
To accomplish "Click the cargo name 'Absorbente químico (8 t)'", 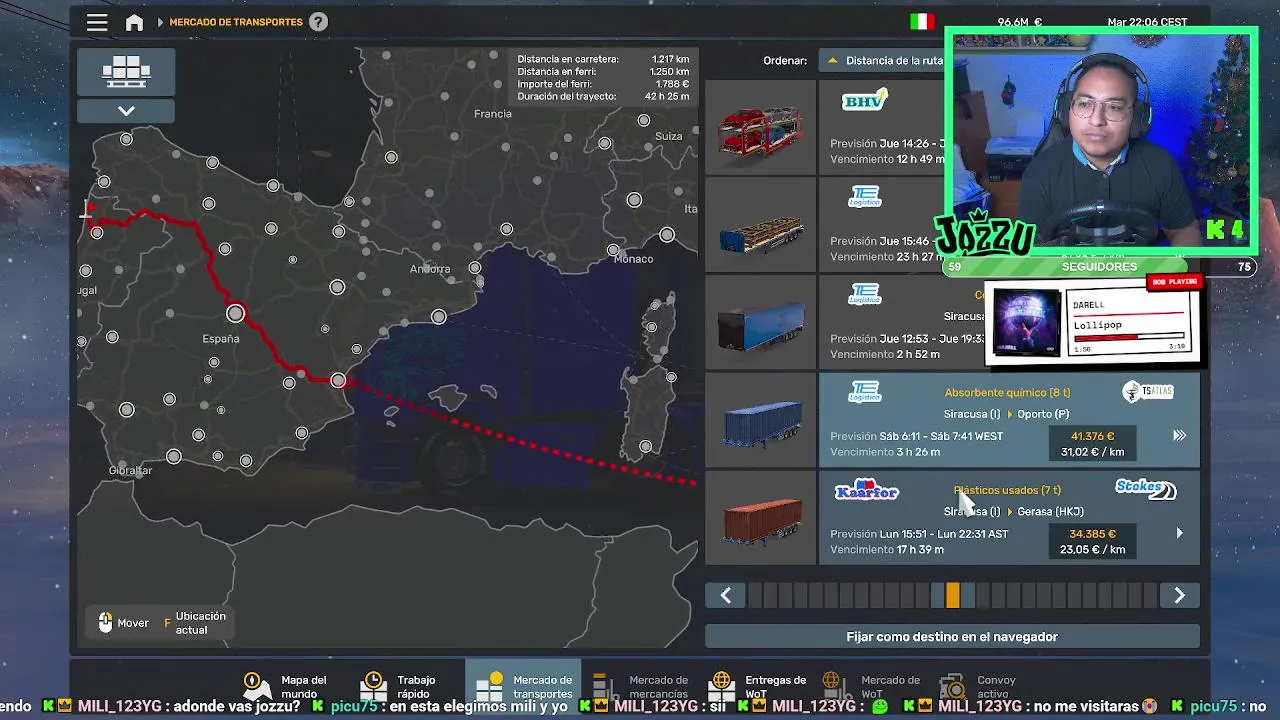I will tap(1007, 392).
